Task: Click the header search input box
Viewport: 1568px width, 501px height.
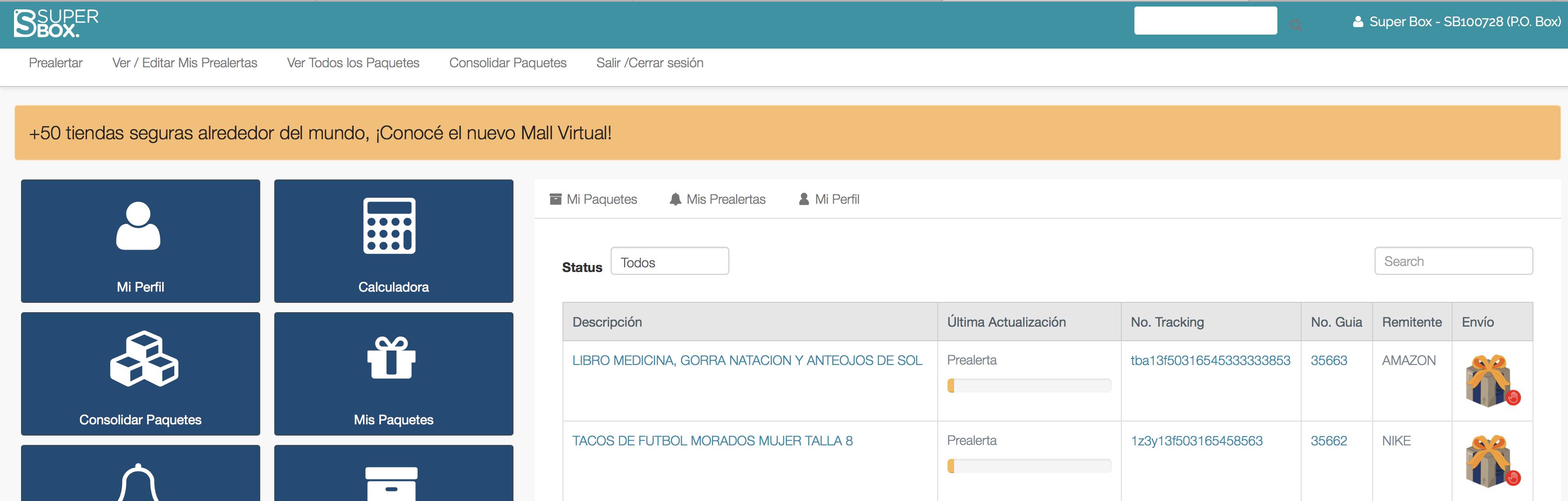Action: [x=1205, y=21]
